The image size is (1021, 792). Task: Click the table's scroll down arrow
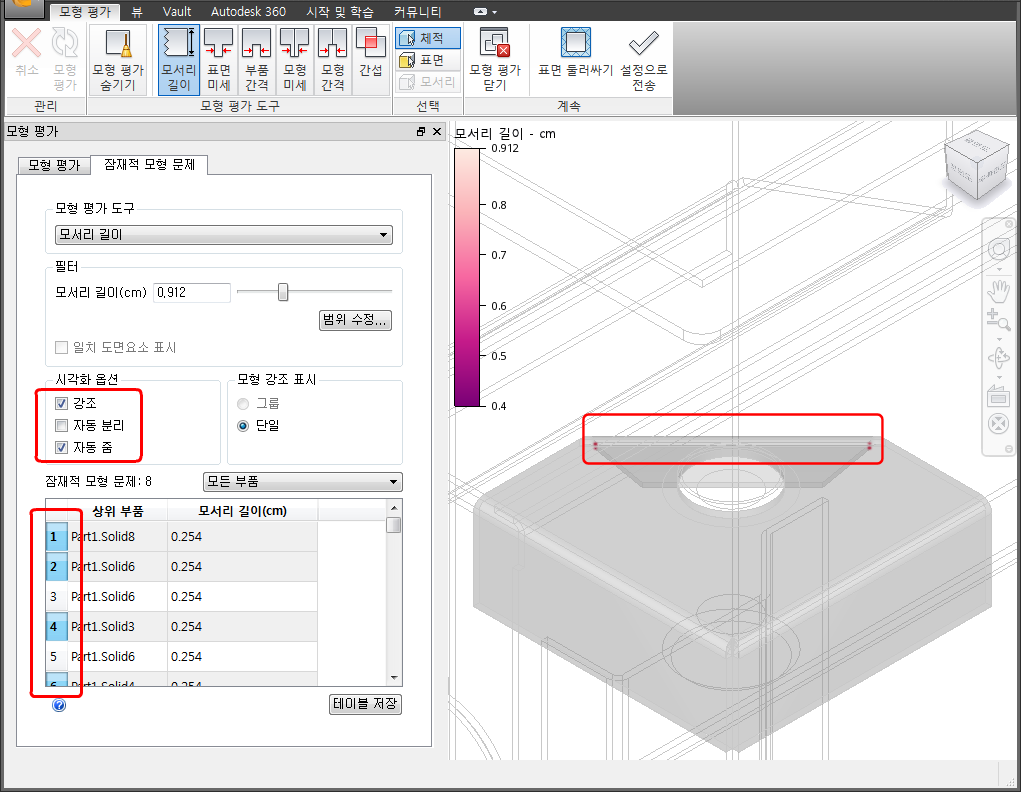pos(394,678)
